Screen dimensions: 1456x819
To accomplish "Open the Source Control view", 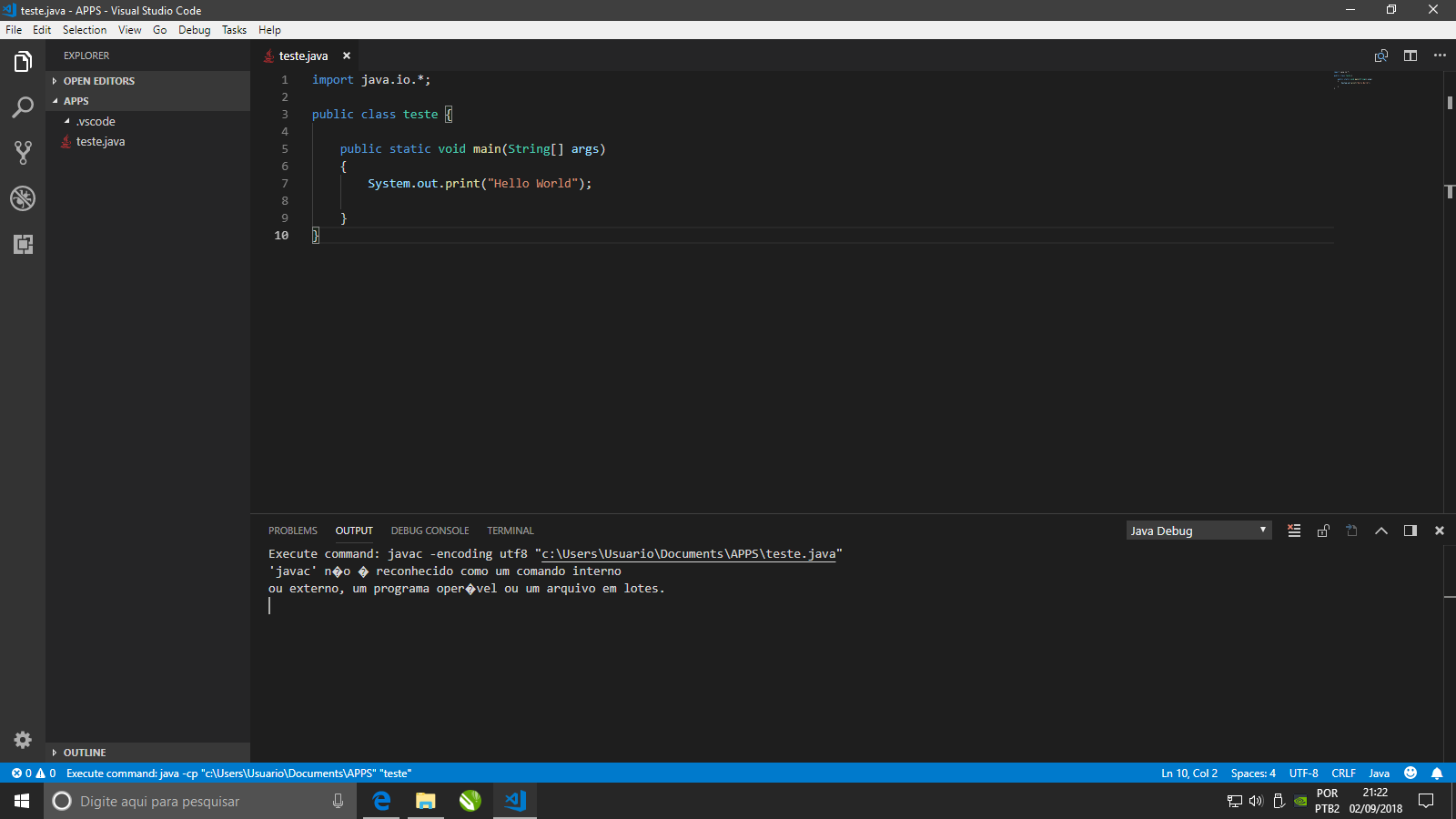I will click(23, 153).
